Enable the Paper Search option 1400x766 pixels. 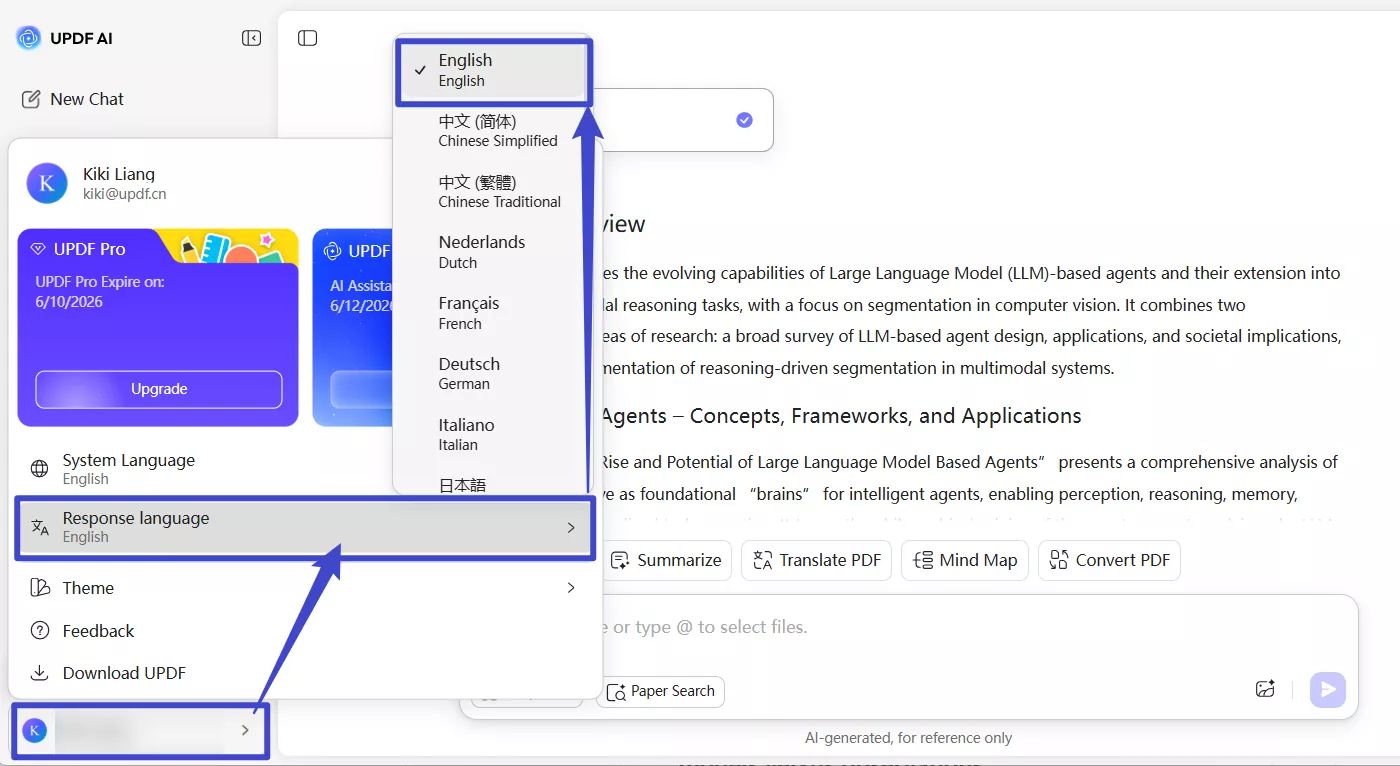pyautogui.click(x=660, y=691)
